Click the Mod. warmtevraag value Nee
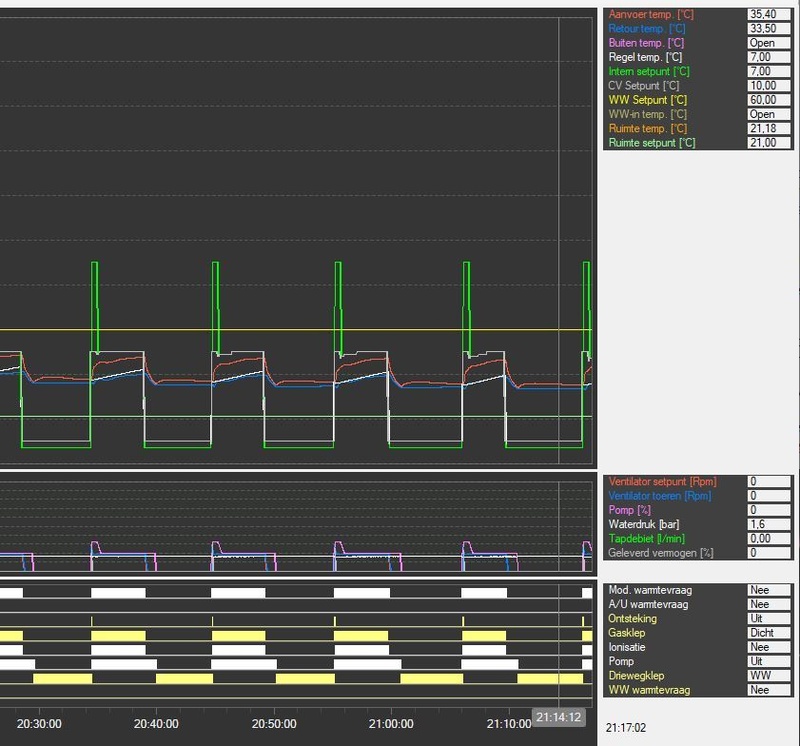800x746 pixels. coord(769,590)
